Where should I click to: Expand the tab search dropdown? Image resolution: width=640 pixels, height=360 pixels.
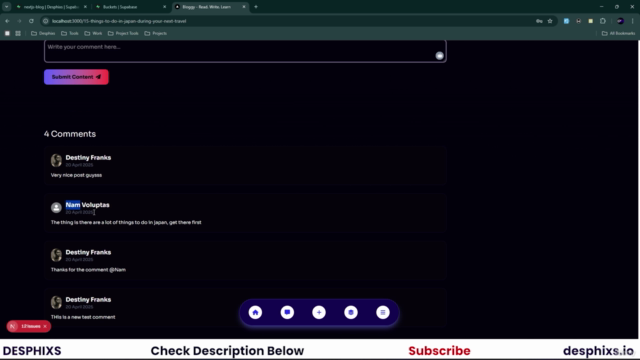(7, 7)
